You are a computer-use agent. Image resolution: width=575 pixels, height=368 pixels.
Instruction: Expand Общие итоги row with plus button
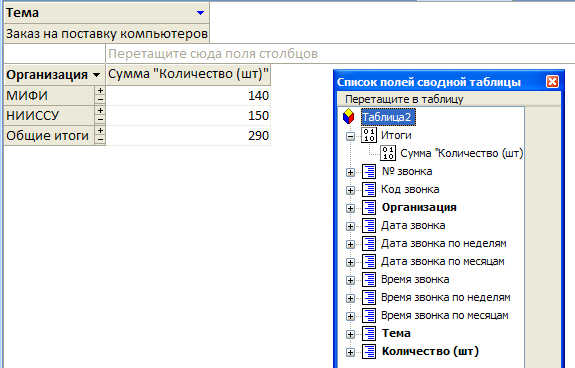tap(100, 130)
